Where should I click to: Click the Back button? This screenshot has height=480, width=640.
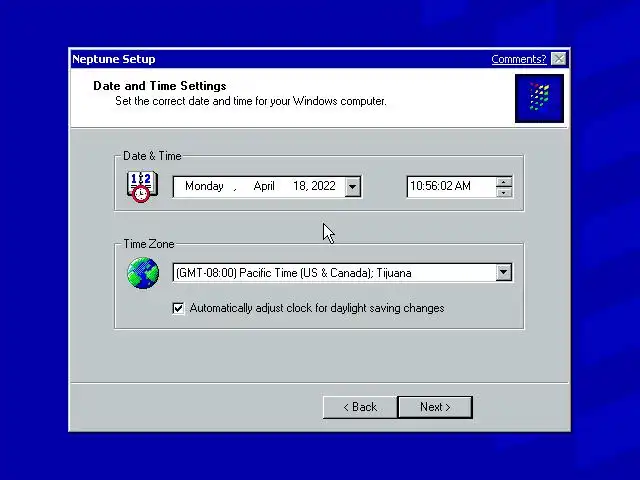[360, 407]
